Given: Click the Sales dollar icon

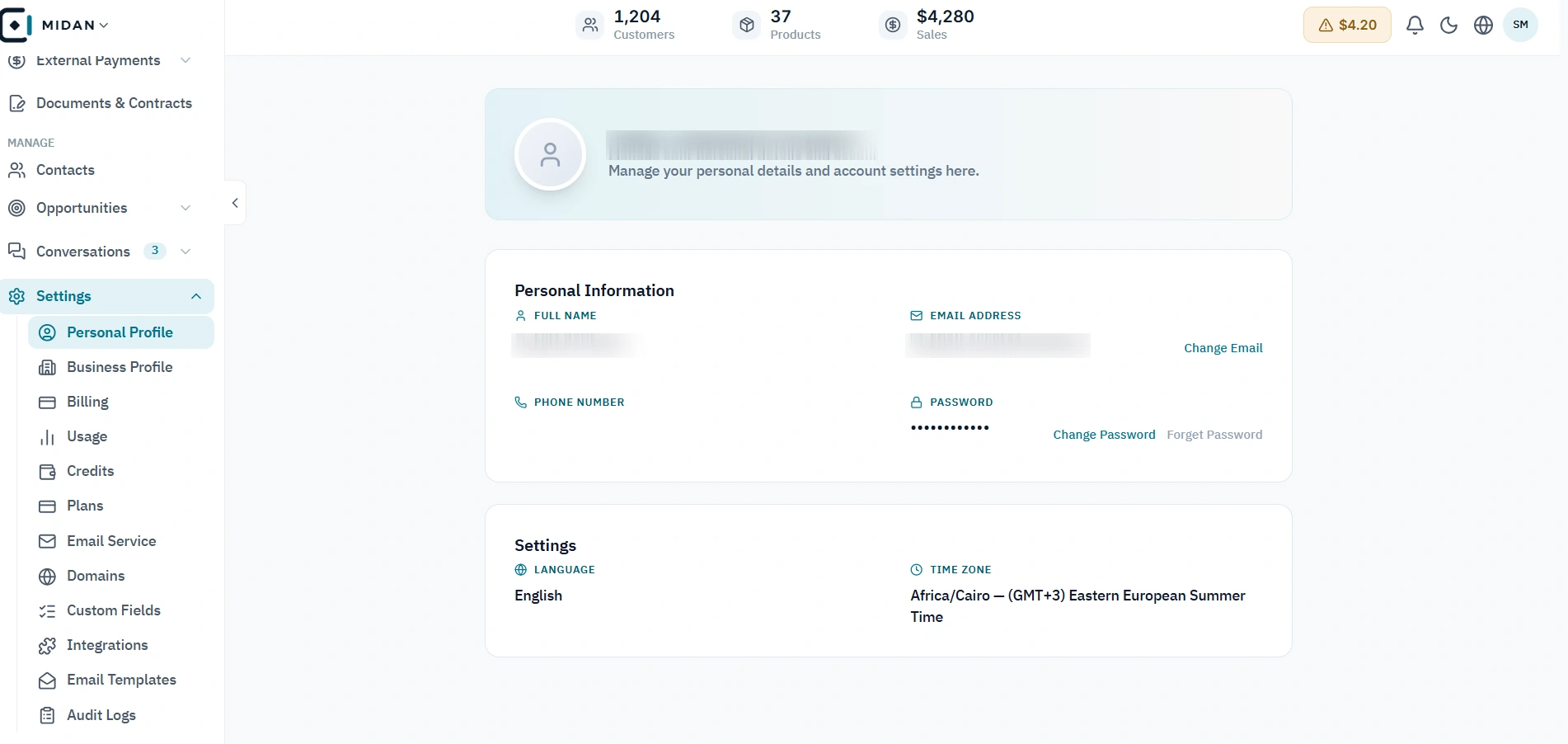Looking at the screenshot, I should [x=893, y=25].
